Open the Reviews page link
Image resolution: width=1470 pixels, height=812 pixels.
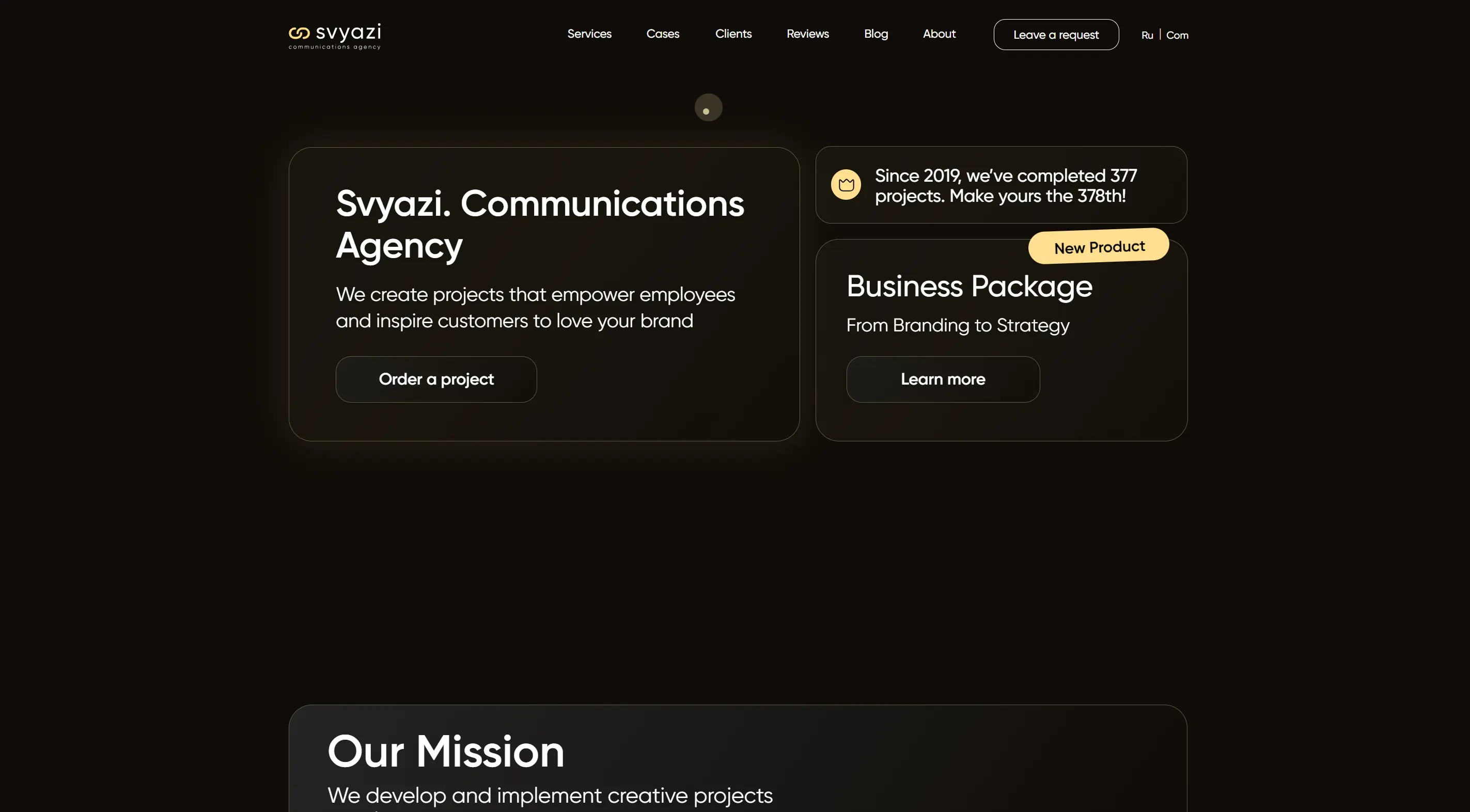click(807, 34)
